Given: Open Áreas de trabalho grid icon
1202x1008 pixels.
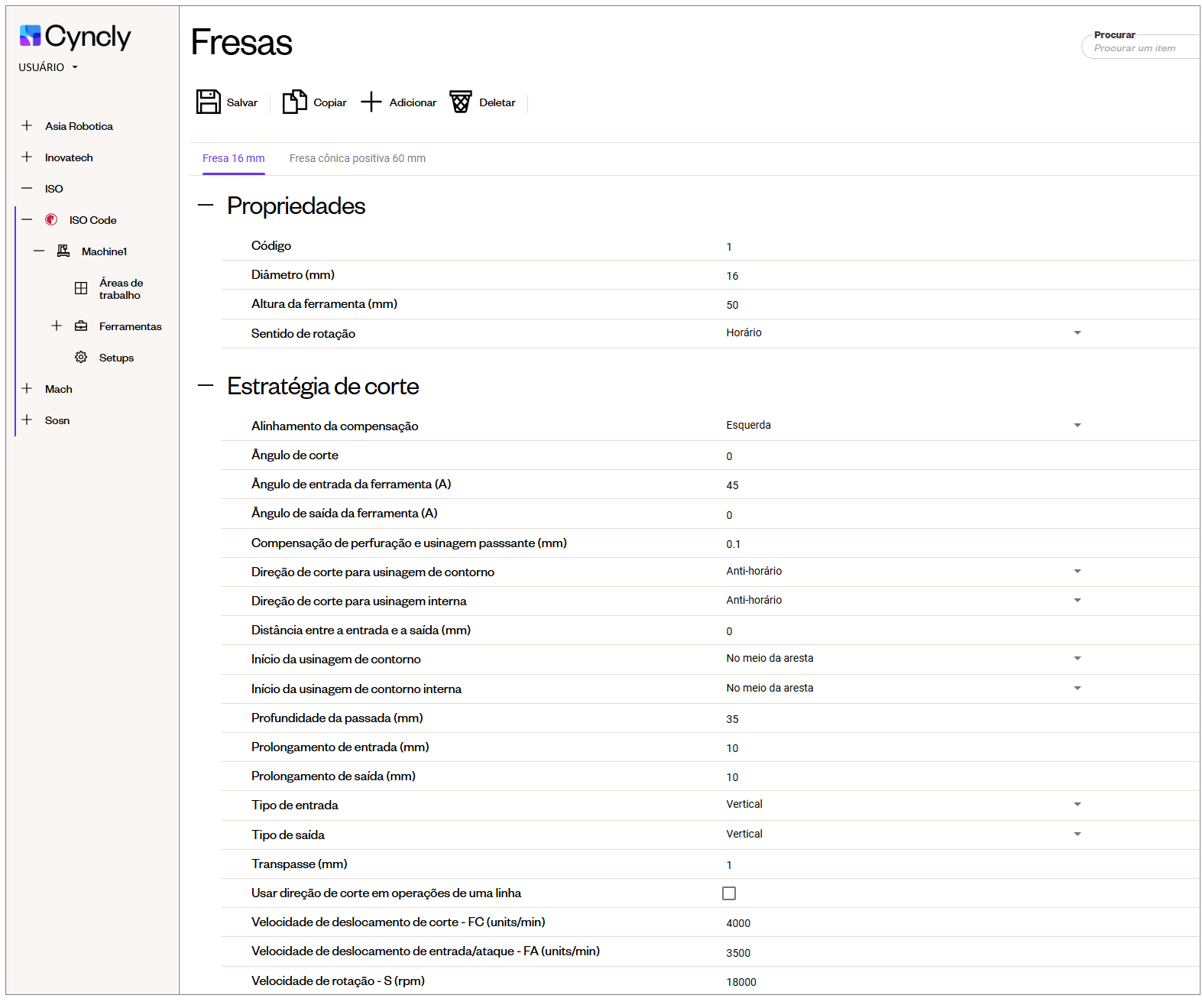Looking at the screenshot, I should (x=81, y=289).
